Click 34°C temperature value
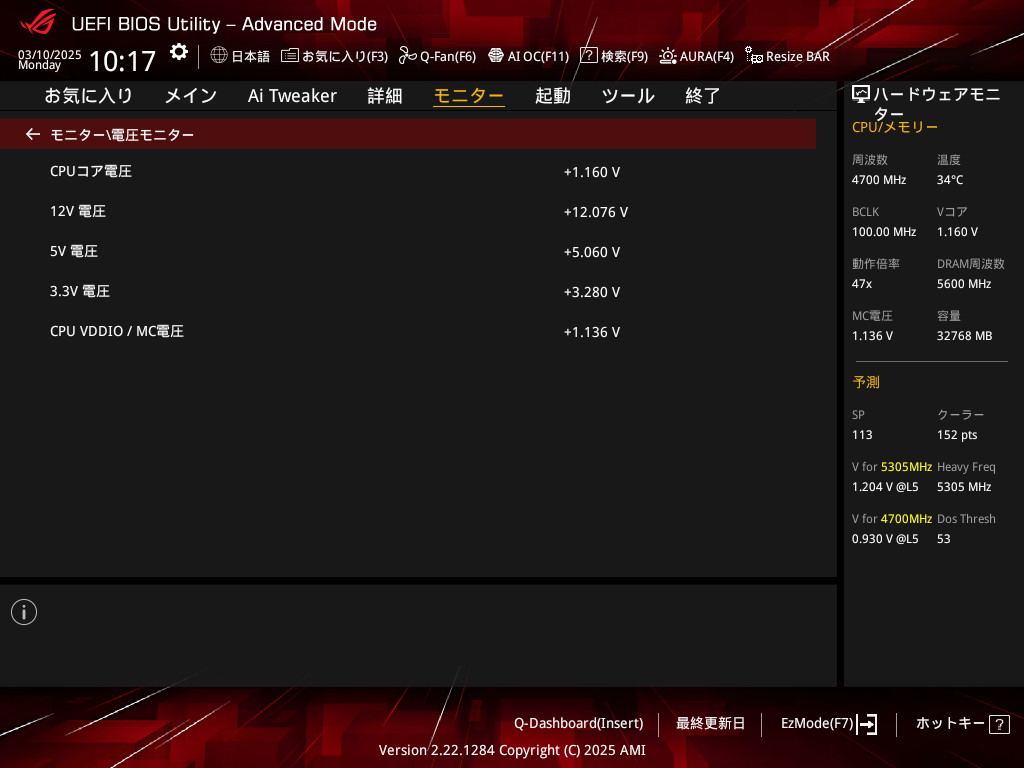1024x768 pixels. (950, 180)
